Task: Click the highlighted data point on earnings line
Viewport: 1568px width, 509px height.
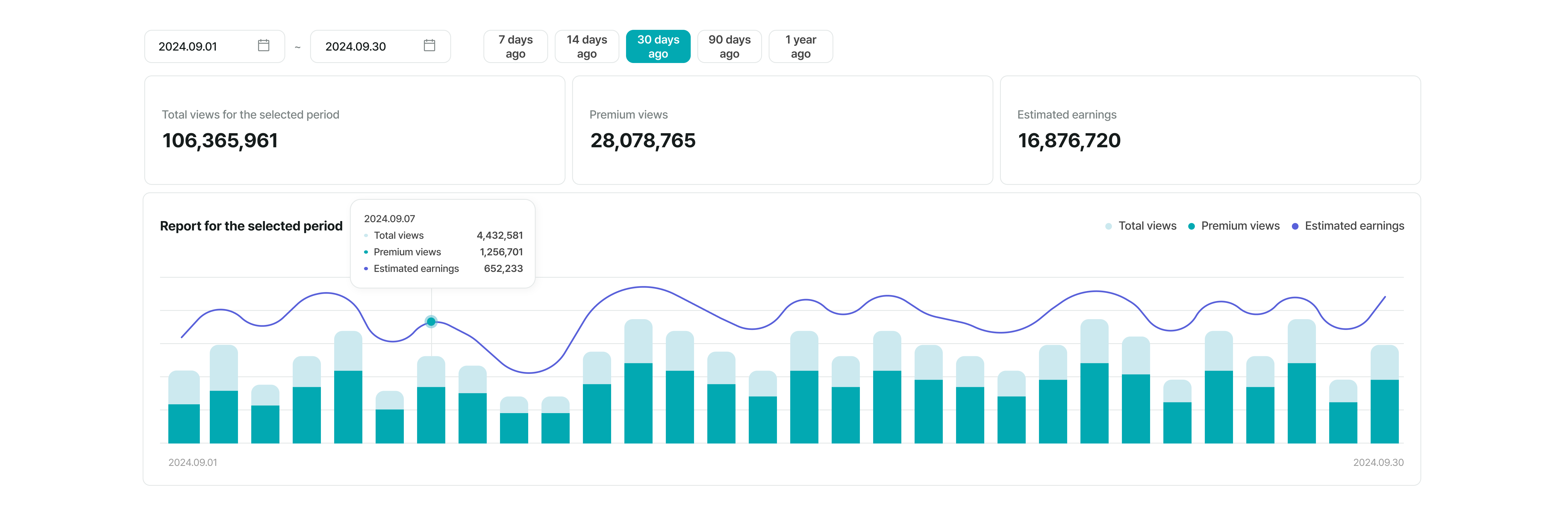Action: click(431, 321)
